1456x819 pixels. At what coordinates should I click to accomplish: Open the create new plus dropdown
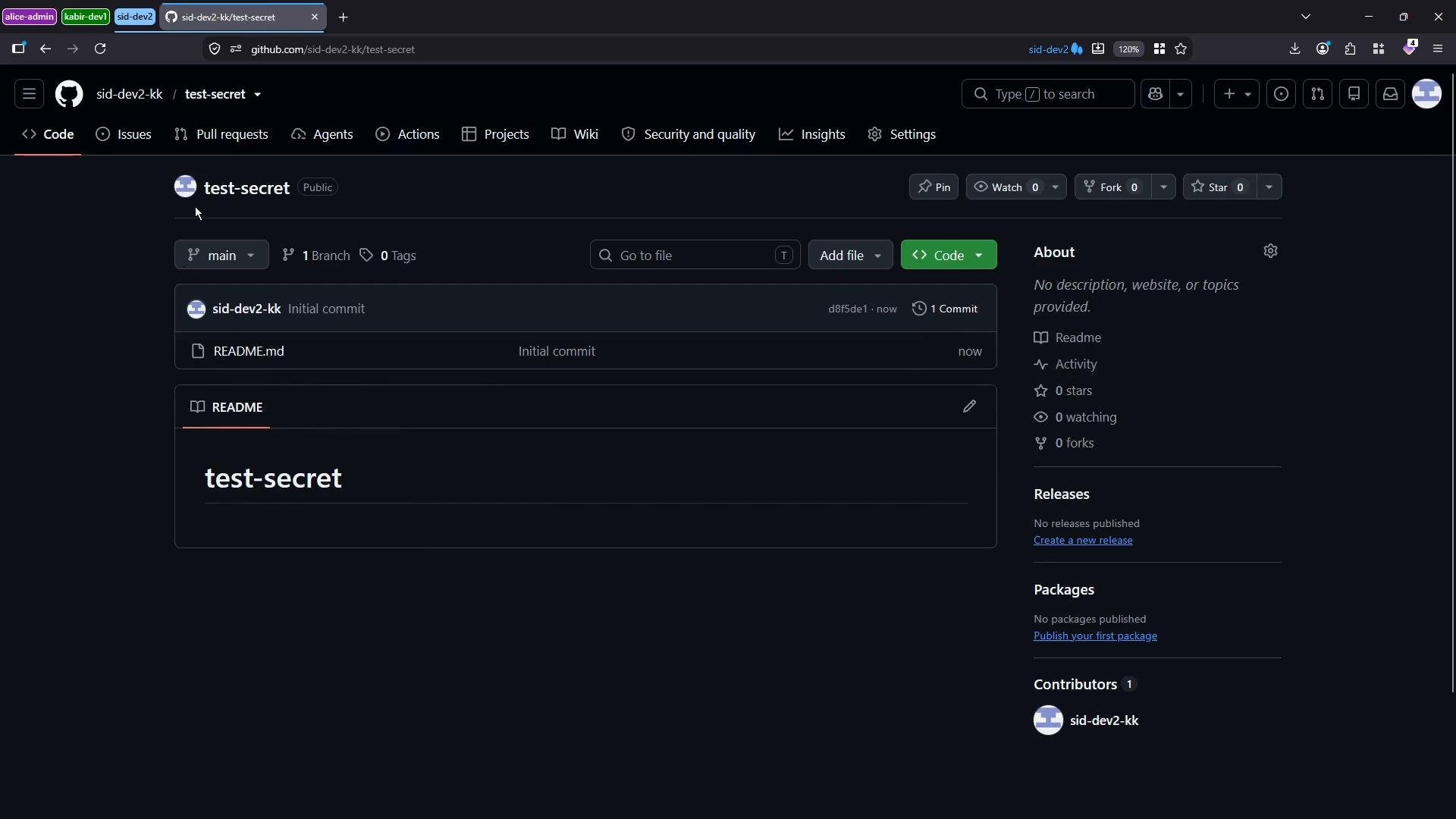[1236, 94]
